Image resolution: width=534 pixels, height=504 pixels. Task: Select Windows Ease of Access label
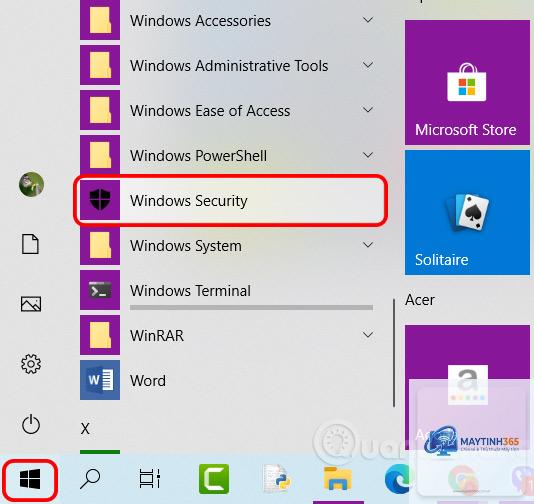(210, 111)
